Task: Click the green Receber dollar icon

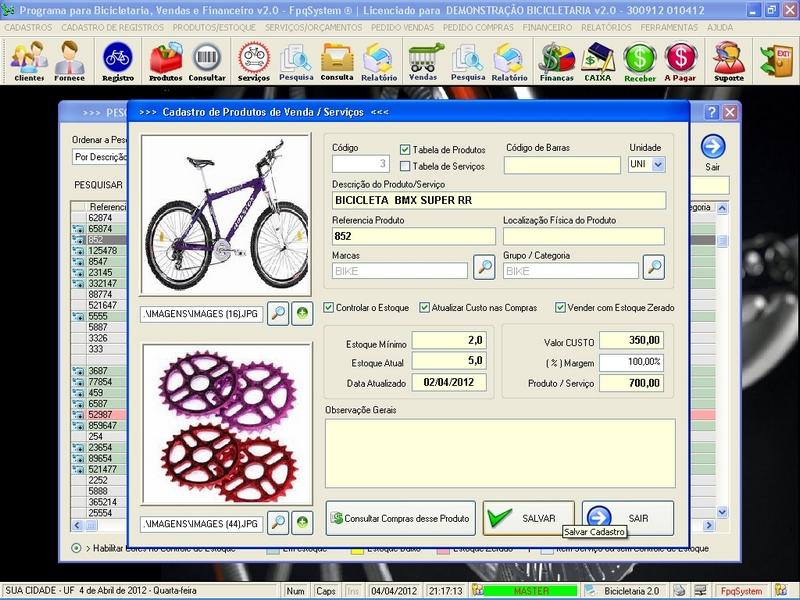Action: 640,61
